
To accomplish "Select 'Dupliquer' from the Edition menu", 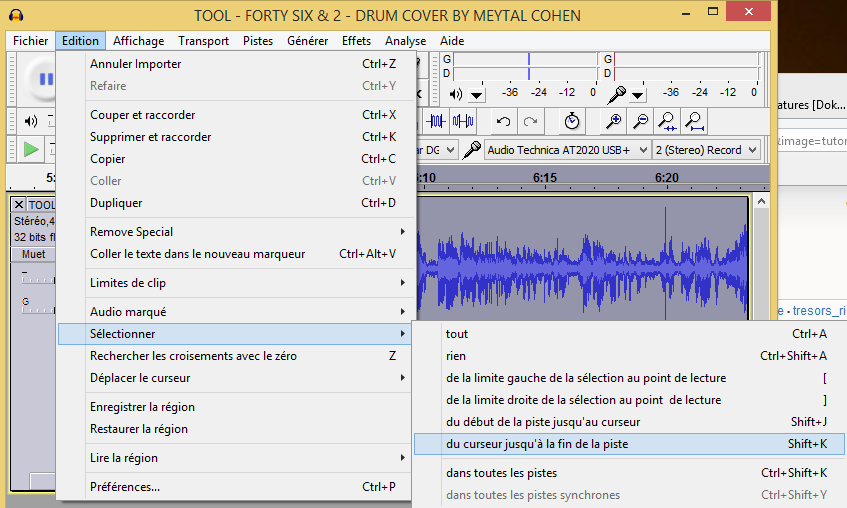I will [x=116, y=203].
